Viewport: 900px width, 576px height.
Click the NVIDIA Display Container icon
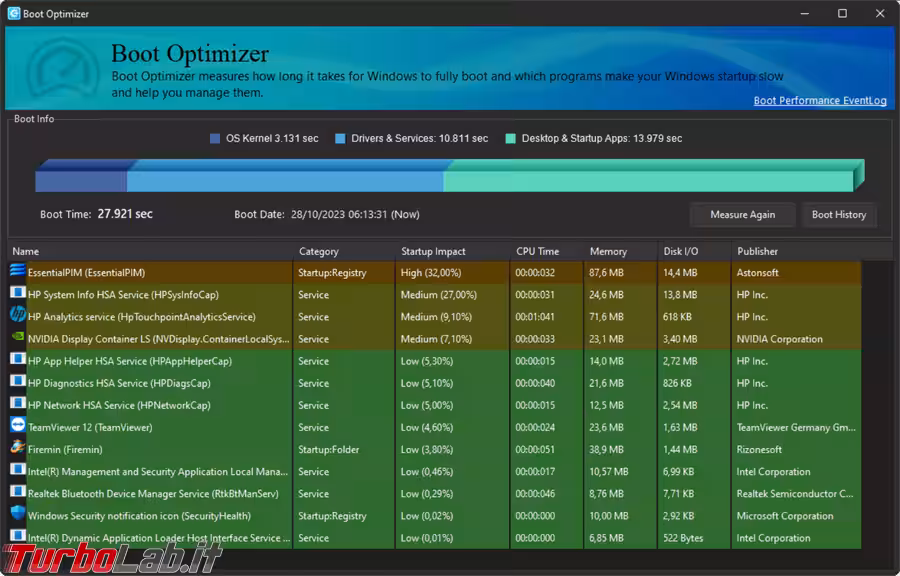pos(17,338)
